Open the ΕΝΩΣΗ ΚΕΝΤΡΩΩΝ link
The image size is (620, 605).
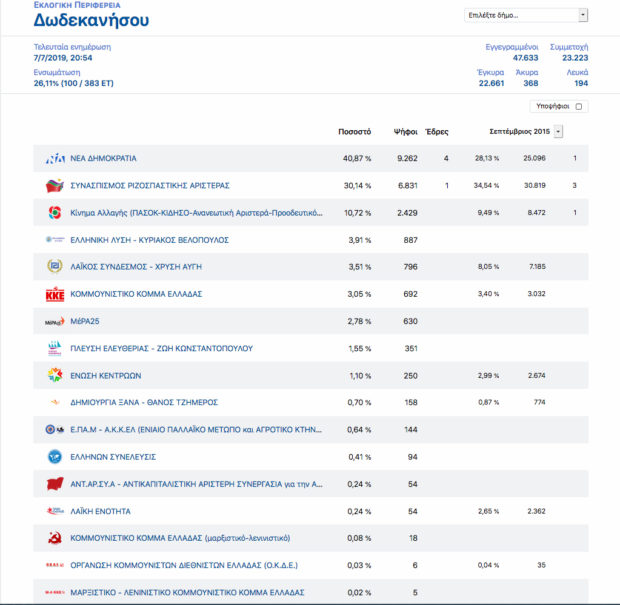click(x=106, y=376)
